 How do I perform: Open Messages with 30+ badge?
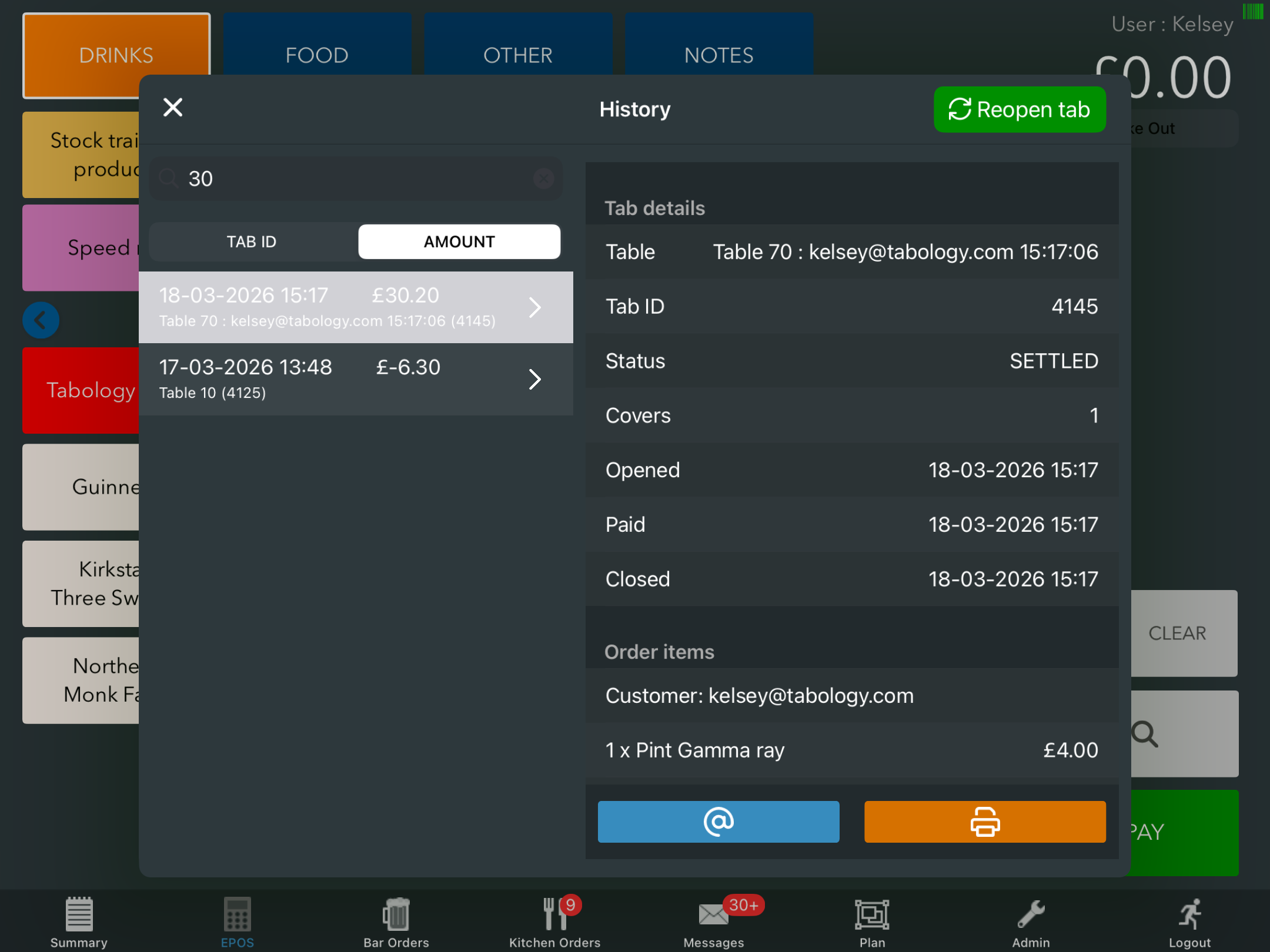pyautogui.click(x=714, y=921)
